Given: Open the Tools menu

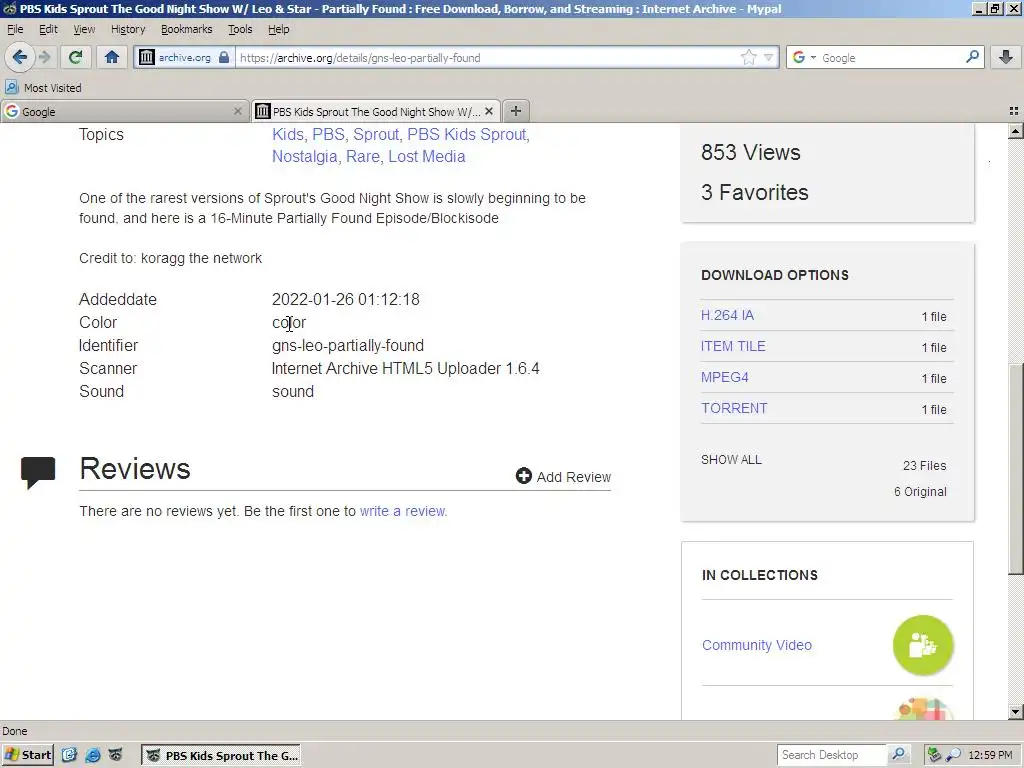Looking at the screenshot, I should point(240,29).
